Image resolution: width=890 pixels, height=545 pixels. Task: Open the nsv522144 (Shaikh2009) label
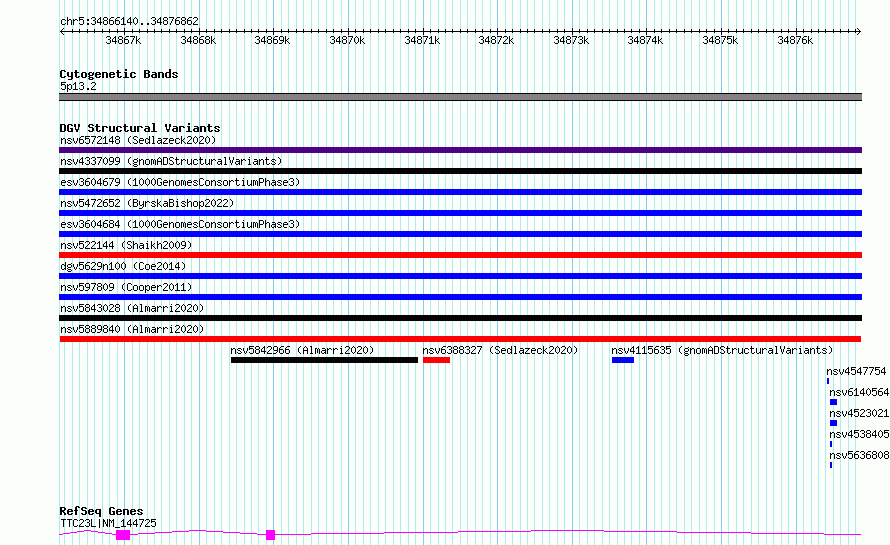coord(126,245)
